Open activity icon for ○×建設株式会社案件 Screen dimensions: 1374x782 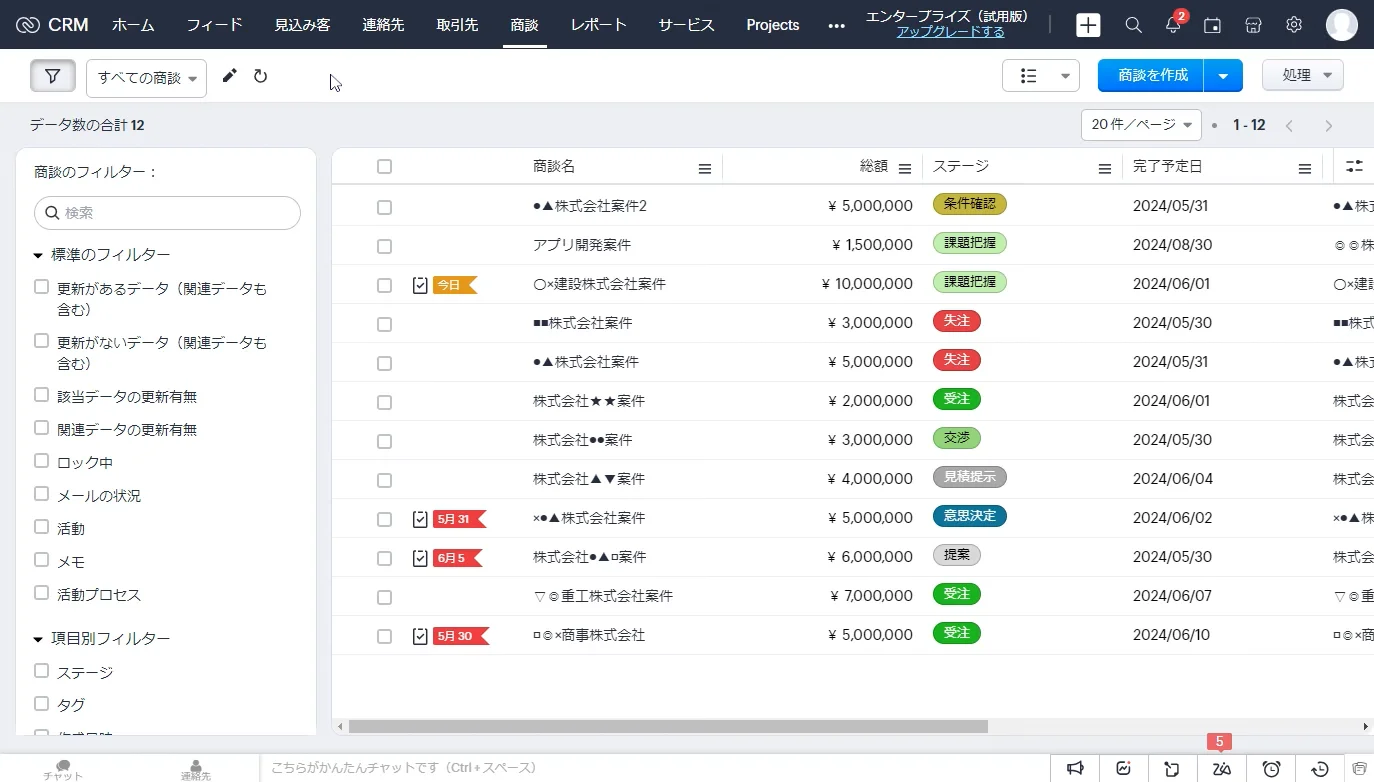[420, 285]
